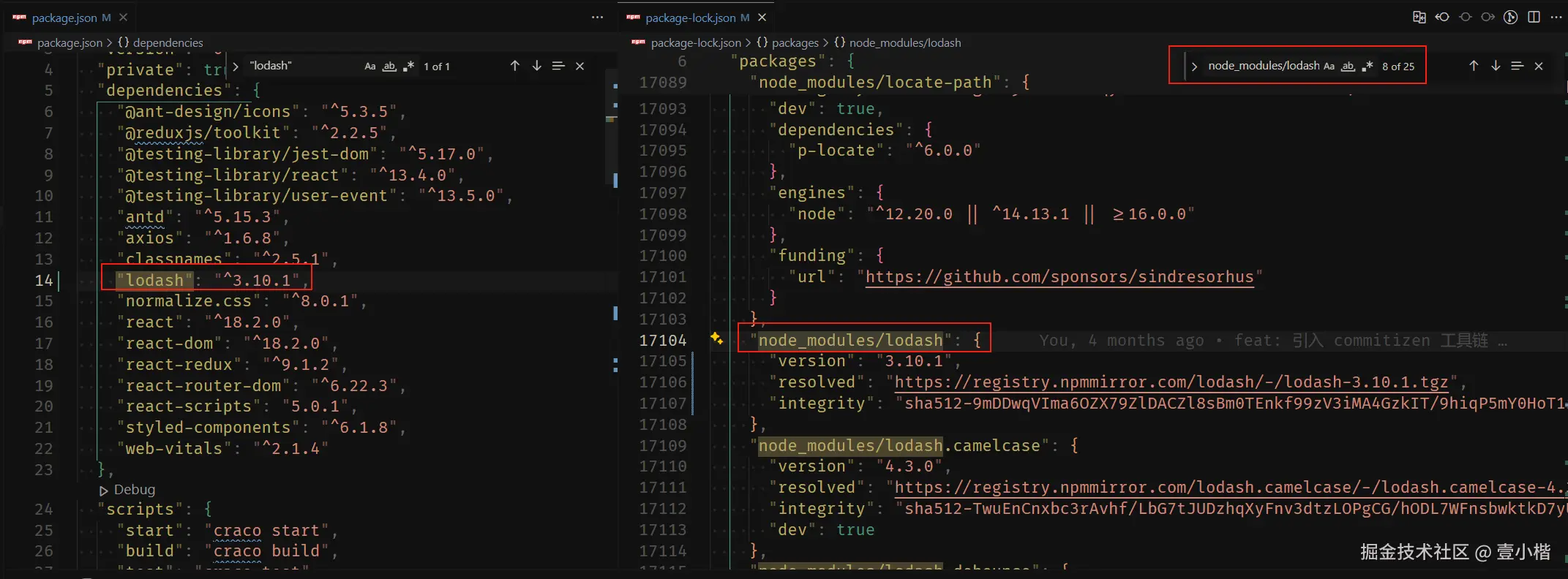Click the sparkle code action icon at line 17104

716,338
